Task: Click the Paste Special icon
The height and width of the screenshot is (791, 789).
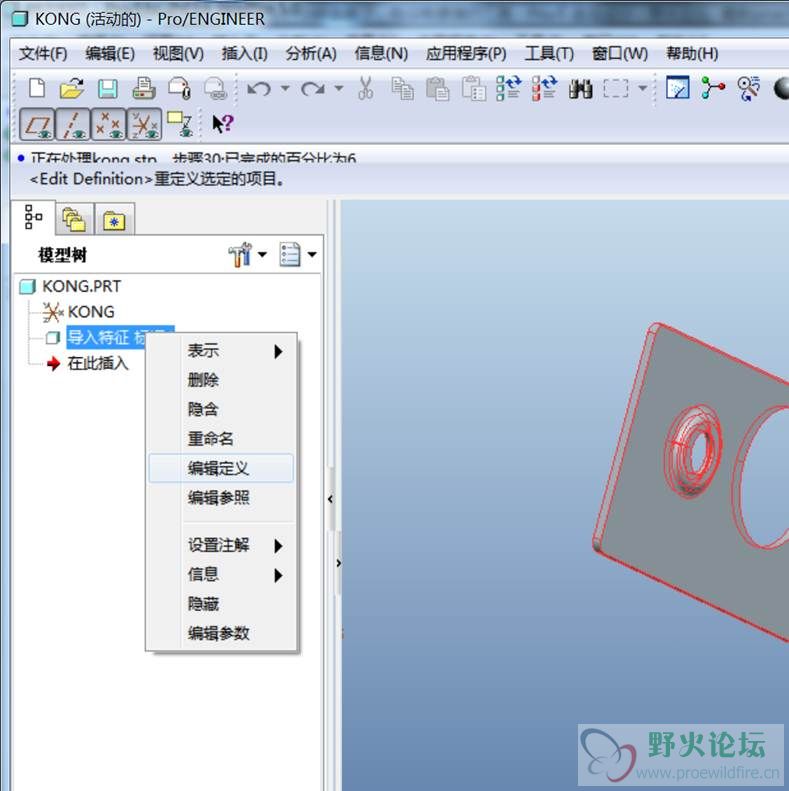Action: pyautogui.click(x=474, y=89)
